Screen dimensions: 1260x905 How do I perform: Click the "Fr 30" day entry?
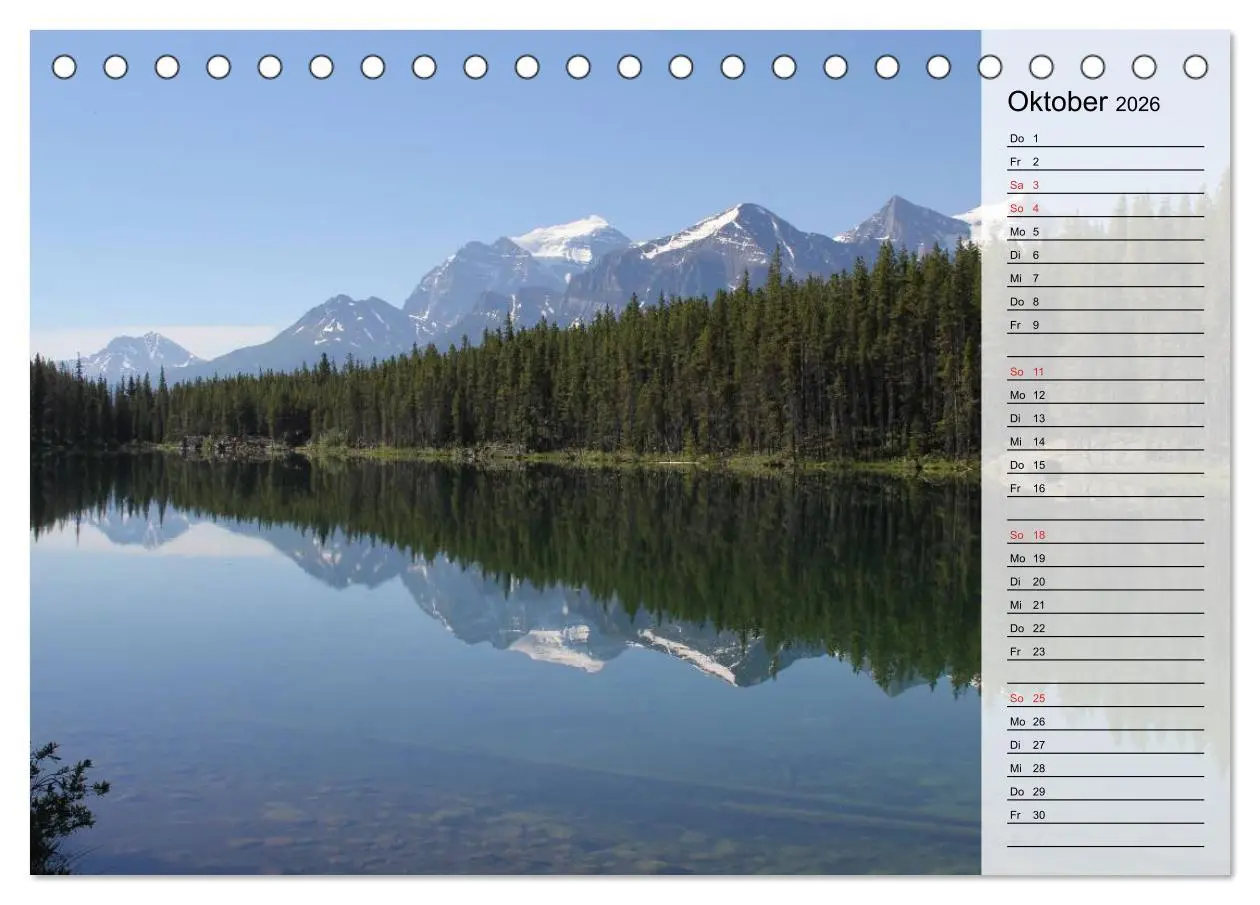pos(1105,815)
